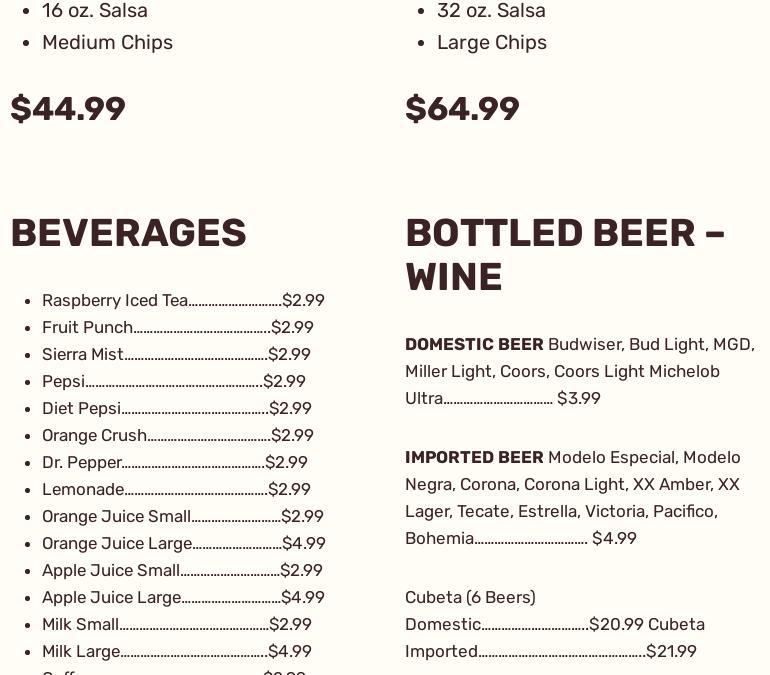Select the $64.99 price text
770x675 pixels.
462,109
